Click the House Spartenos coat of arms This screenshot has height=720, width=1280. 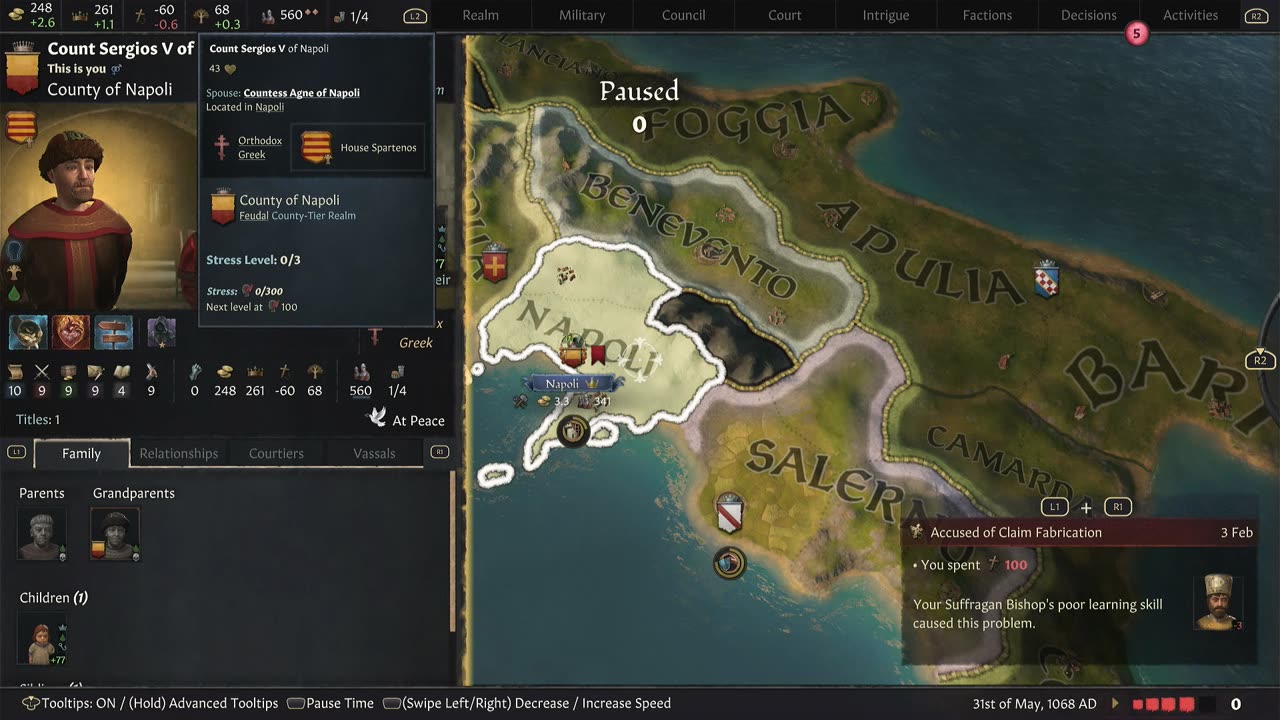pyautogui.click(x=316, y=147)
